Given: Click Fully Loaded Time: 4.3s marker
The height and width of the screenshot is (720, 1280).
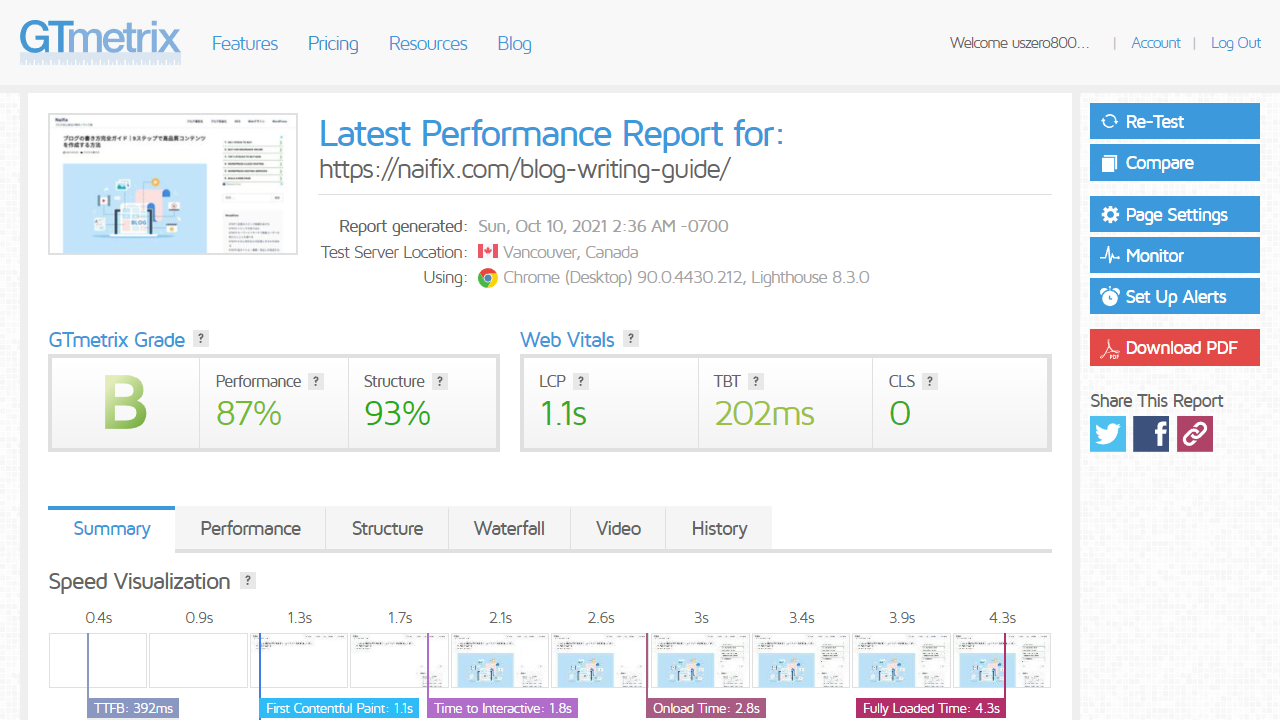Looking at the screenshot, I should (931, 708).
